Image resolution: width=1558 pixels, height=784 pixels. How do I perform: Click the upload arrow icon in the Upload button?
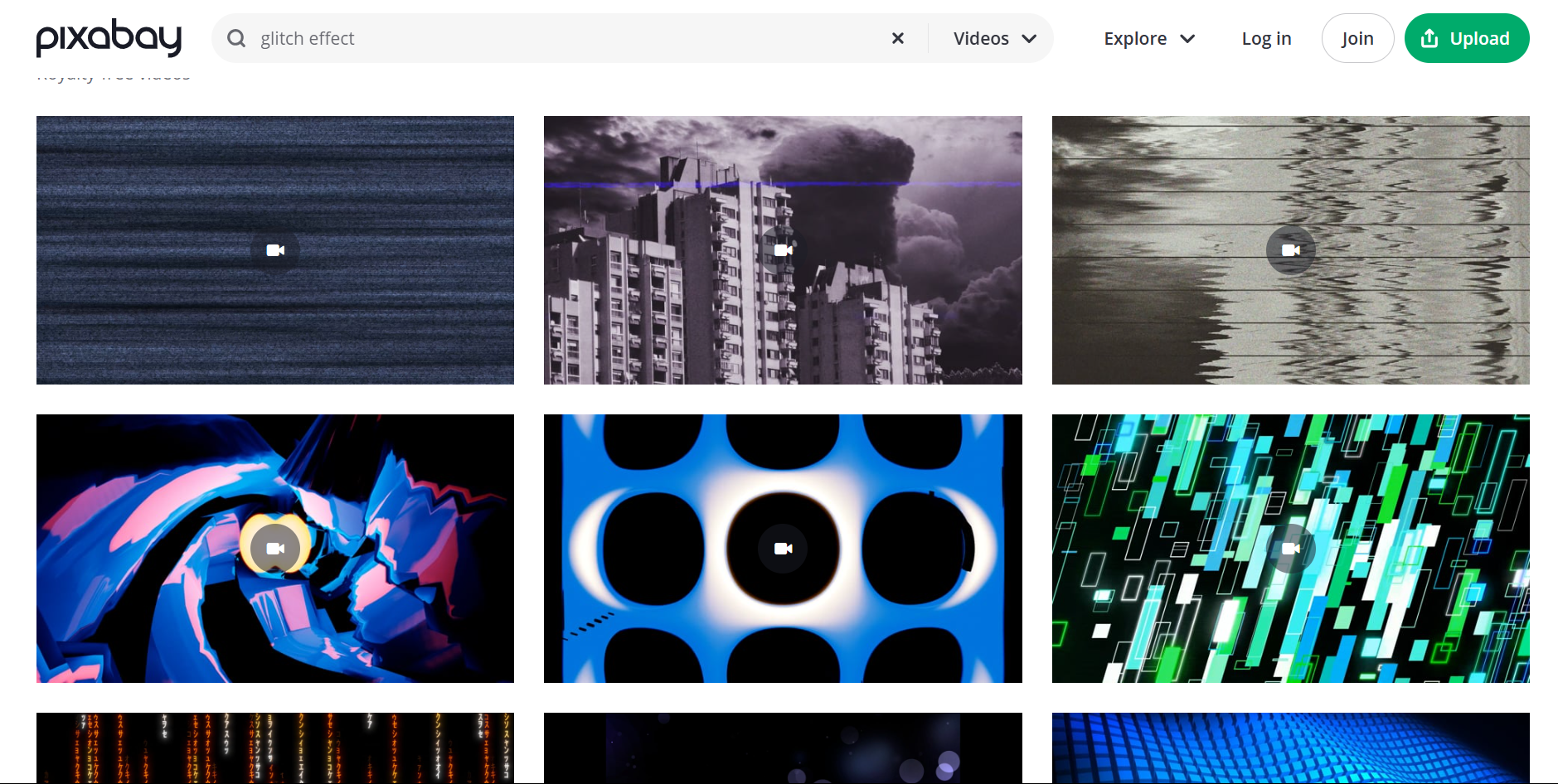tap(1429, 37)
